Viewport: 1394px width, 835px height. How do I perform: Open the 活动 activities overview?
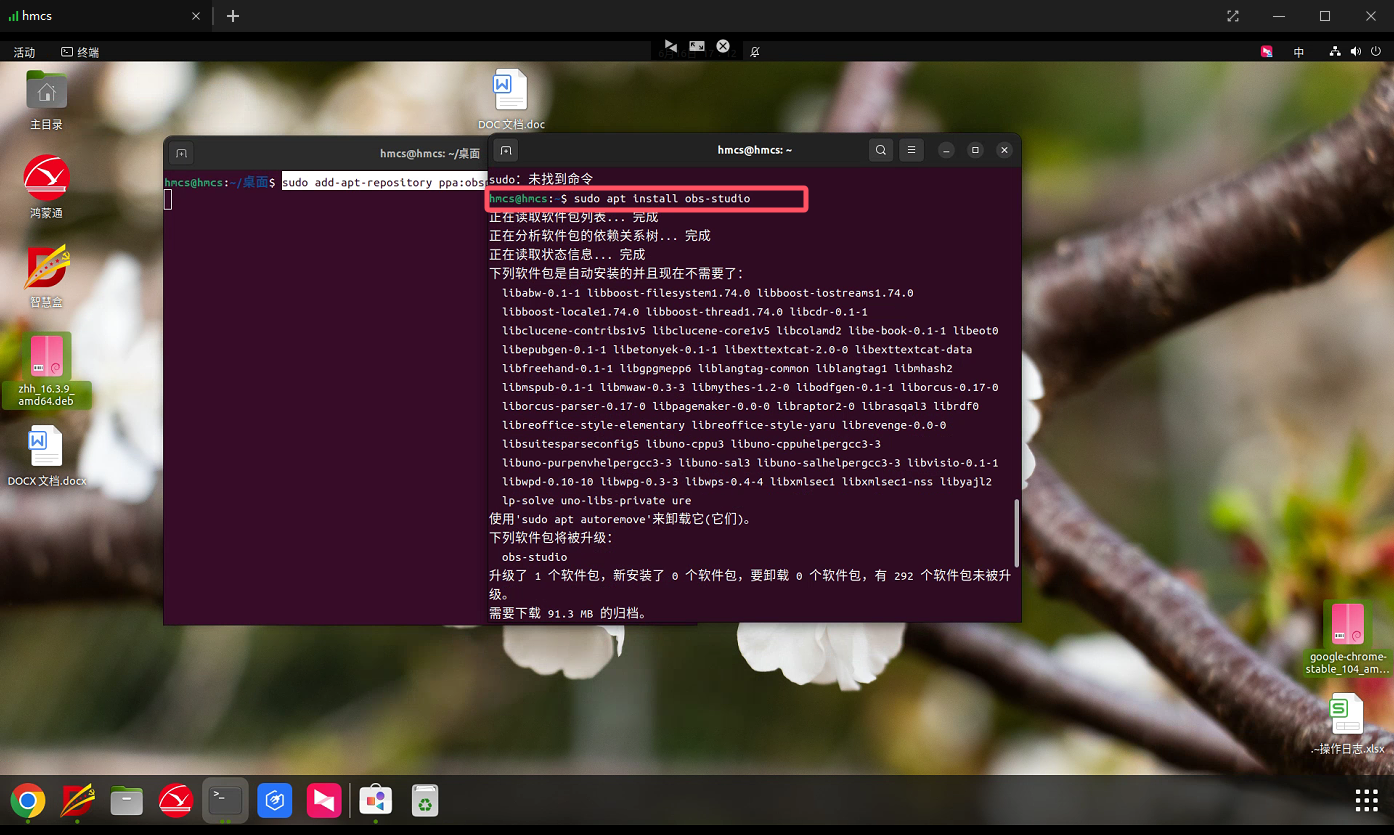24,52
